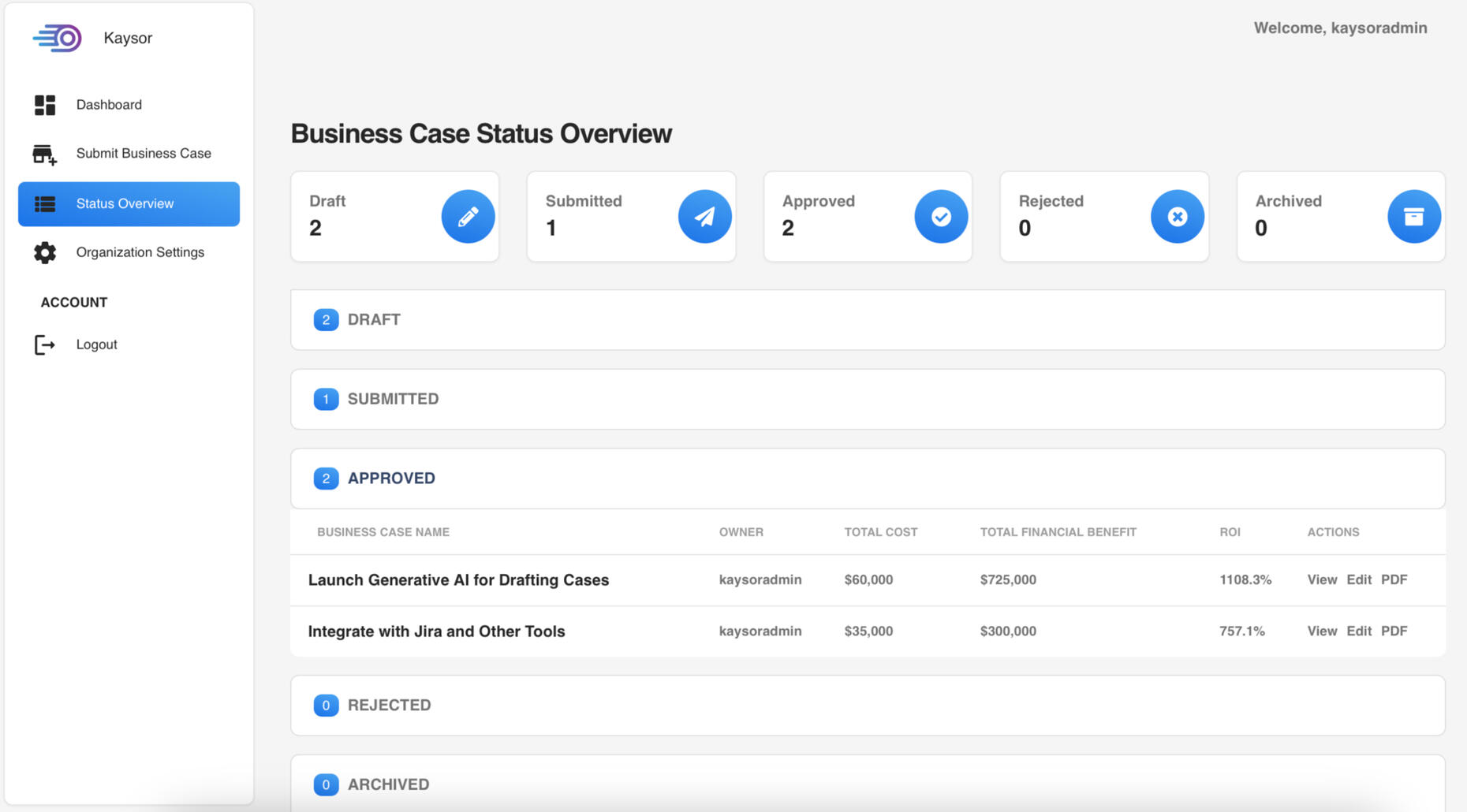
Task: Expand the ARCHIVED section
Action: 388,784
